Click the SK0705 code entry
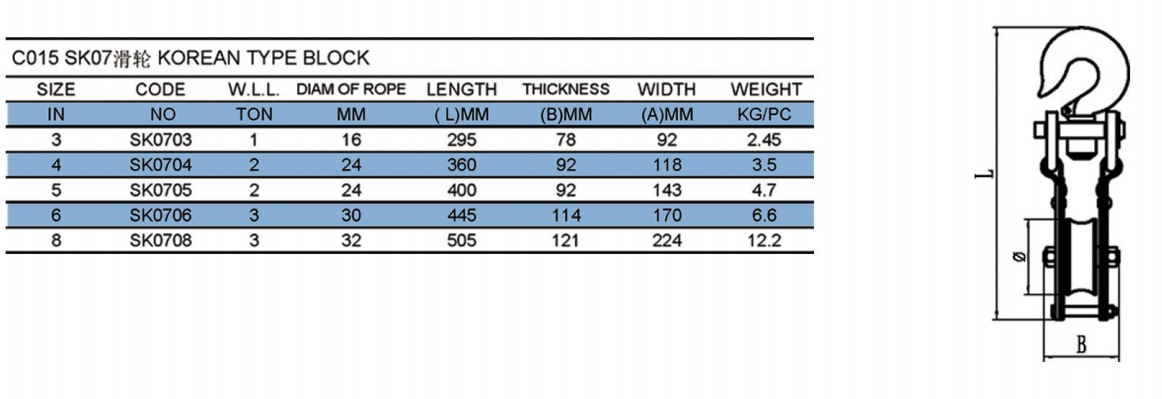 pos(161,190)
